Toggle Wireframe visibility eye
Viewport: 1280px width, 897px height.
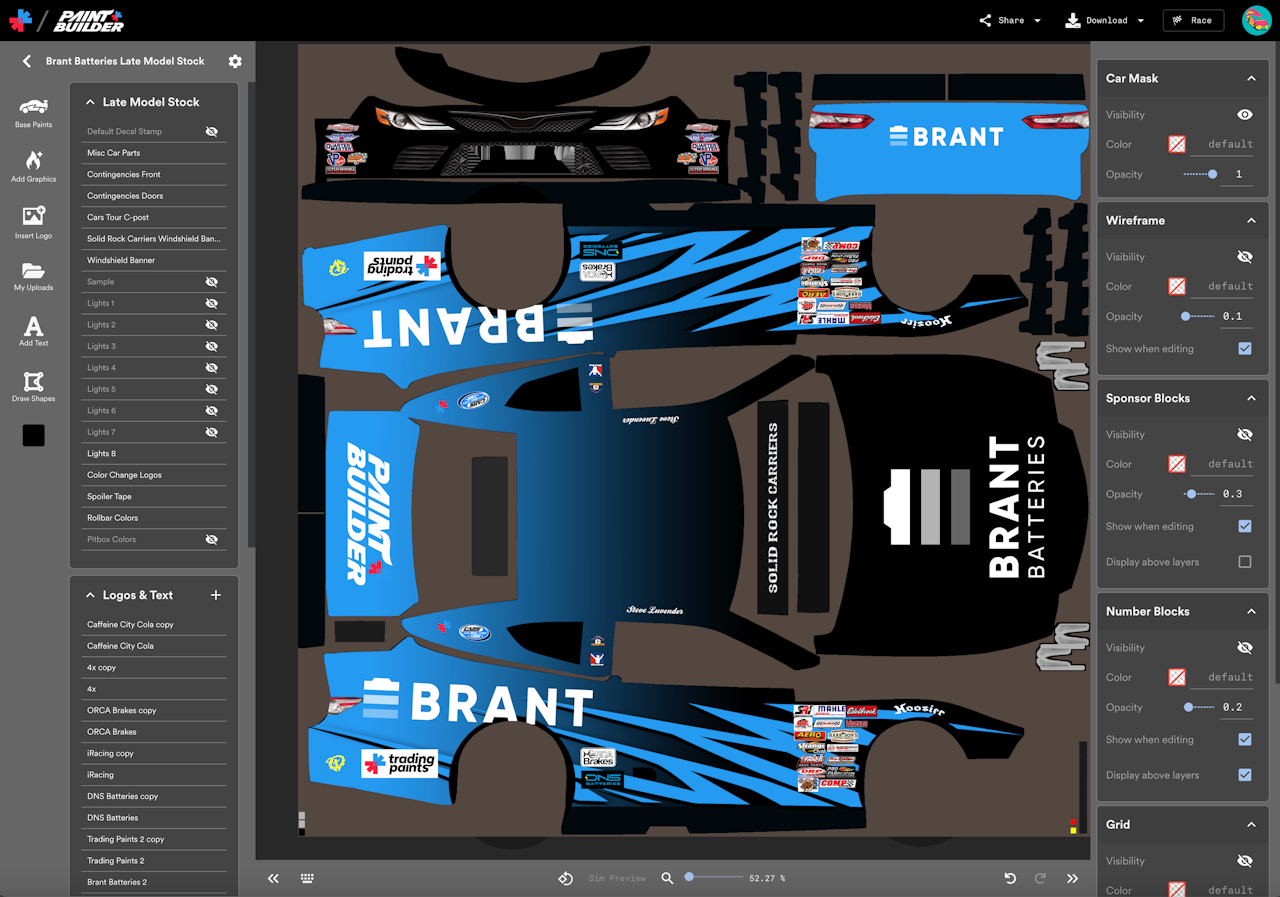(x=1245, y=257)
